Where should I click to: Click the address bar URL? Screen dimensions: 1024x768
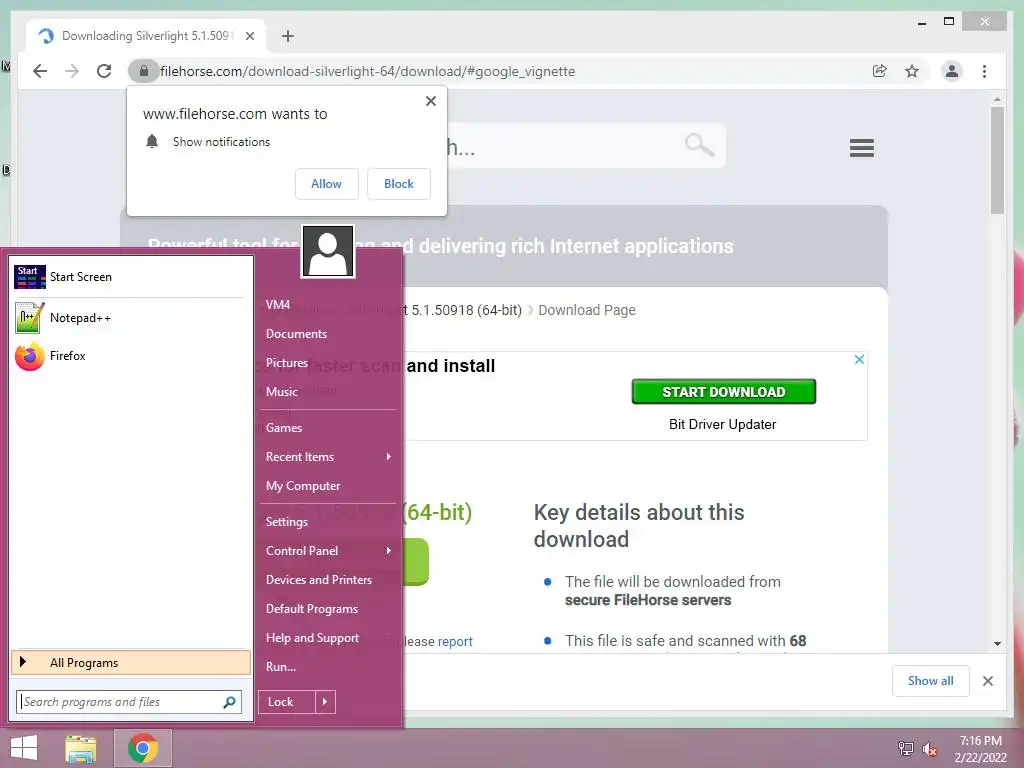[368, 71]
